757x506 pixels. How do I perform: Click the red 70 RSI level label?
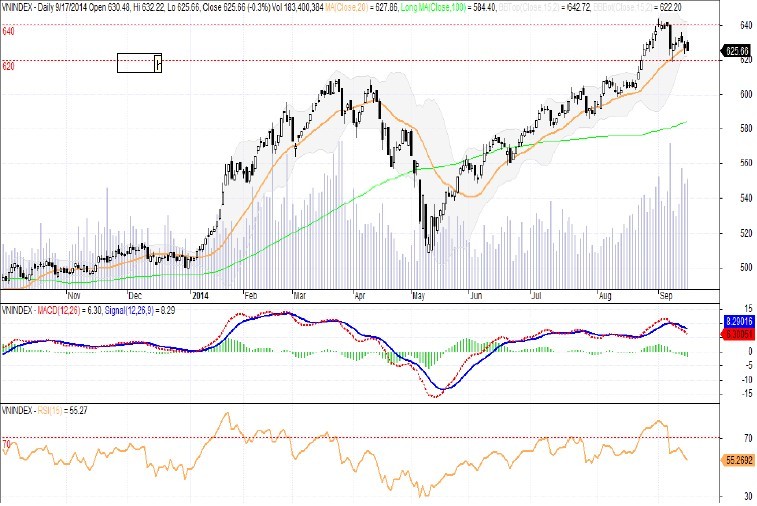(7, 444)
